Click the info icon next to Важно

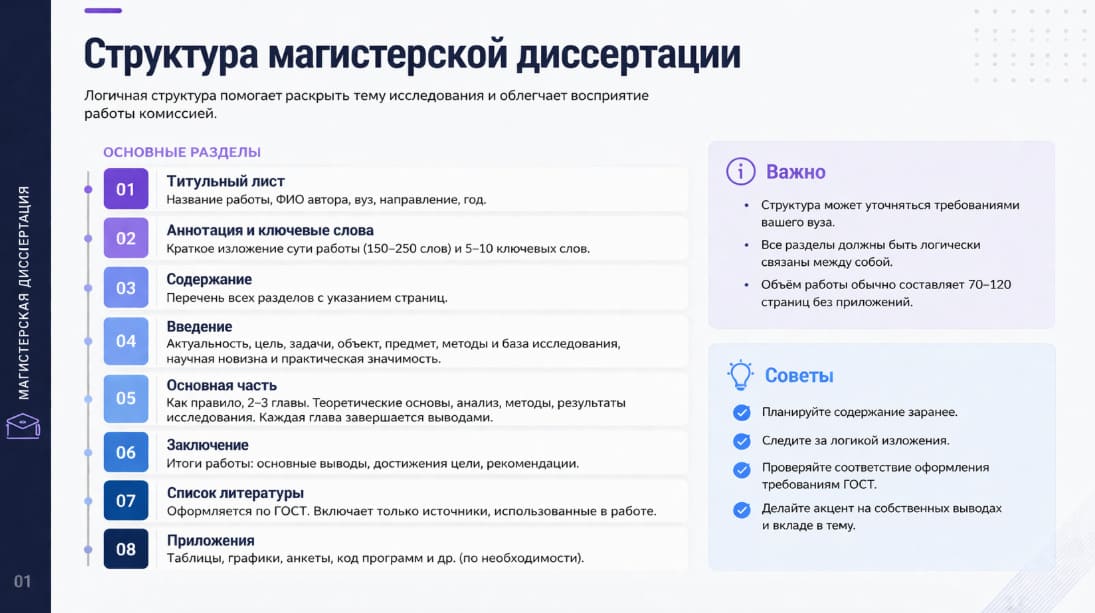[740, 171]
